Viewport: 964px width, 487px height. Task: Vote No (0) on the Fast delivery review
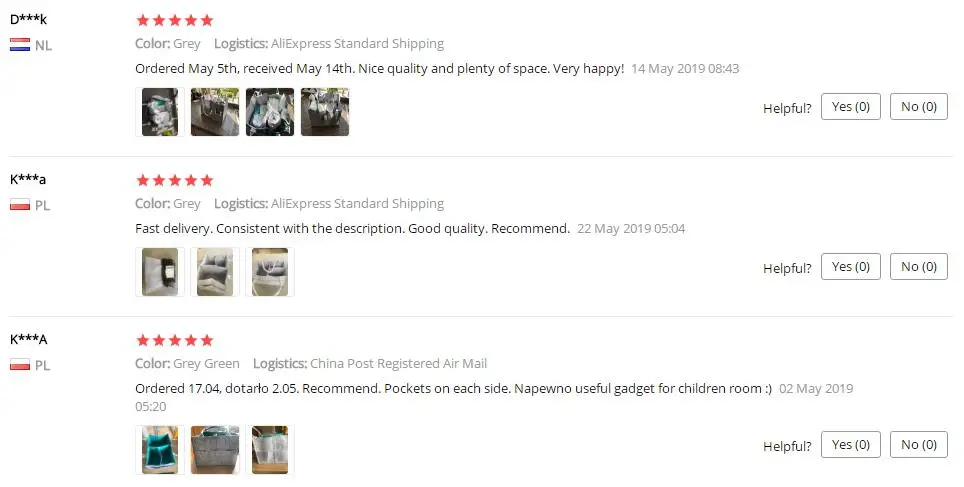[918, 267]
